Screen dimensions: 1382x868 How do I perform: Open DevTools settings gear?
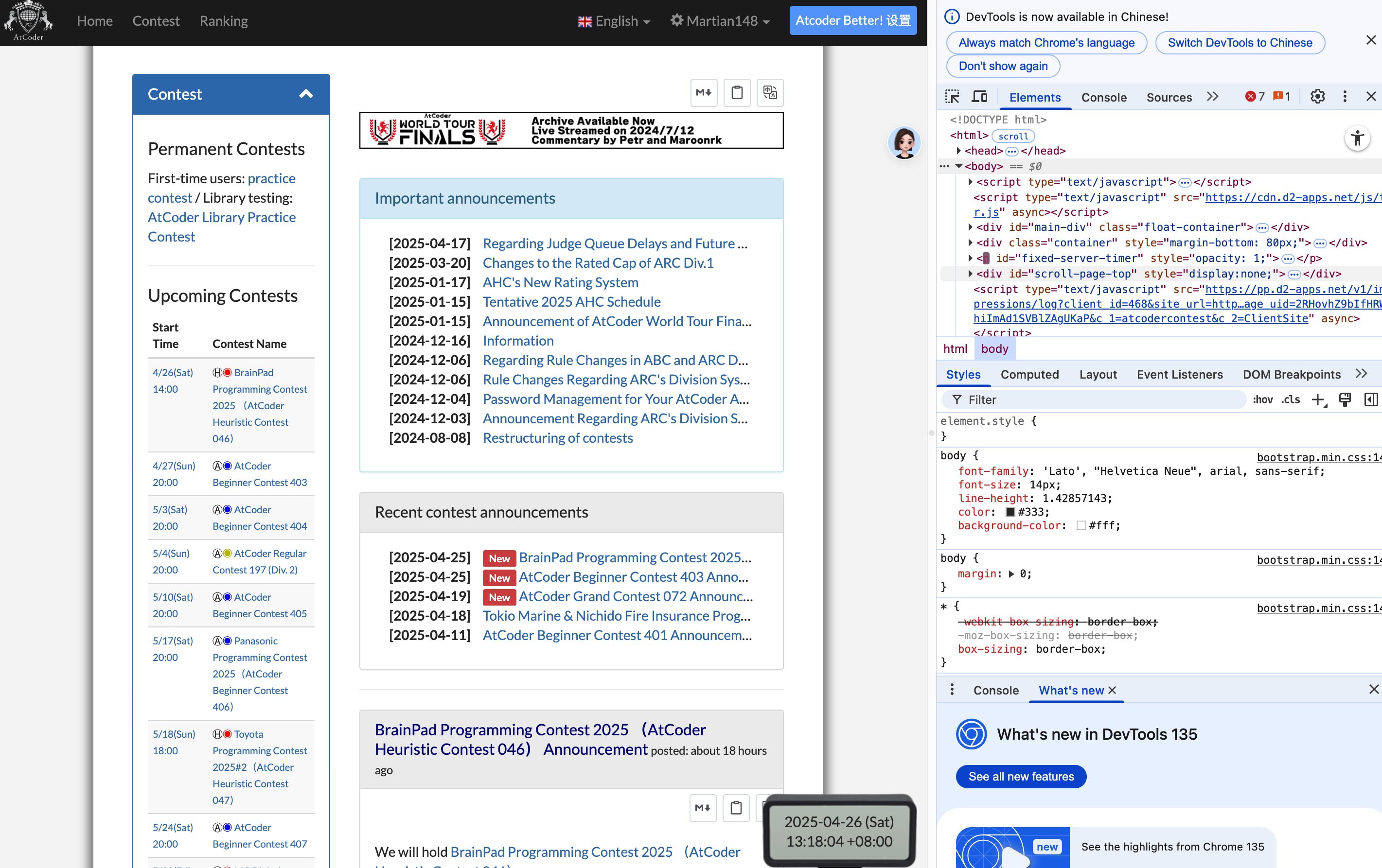pos(1317,97)
